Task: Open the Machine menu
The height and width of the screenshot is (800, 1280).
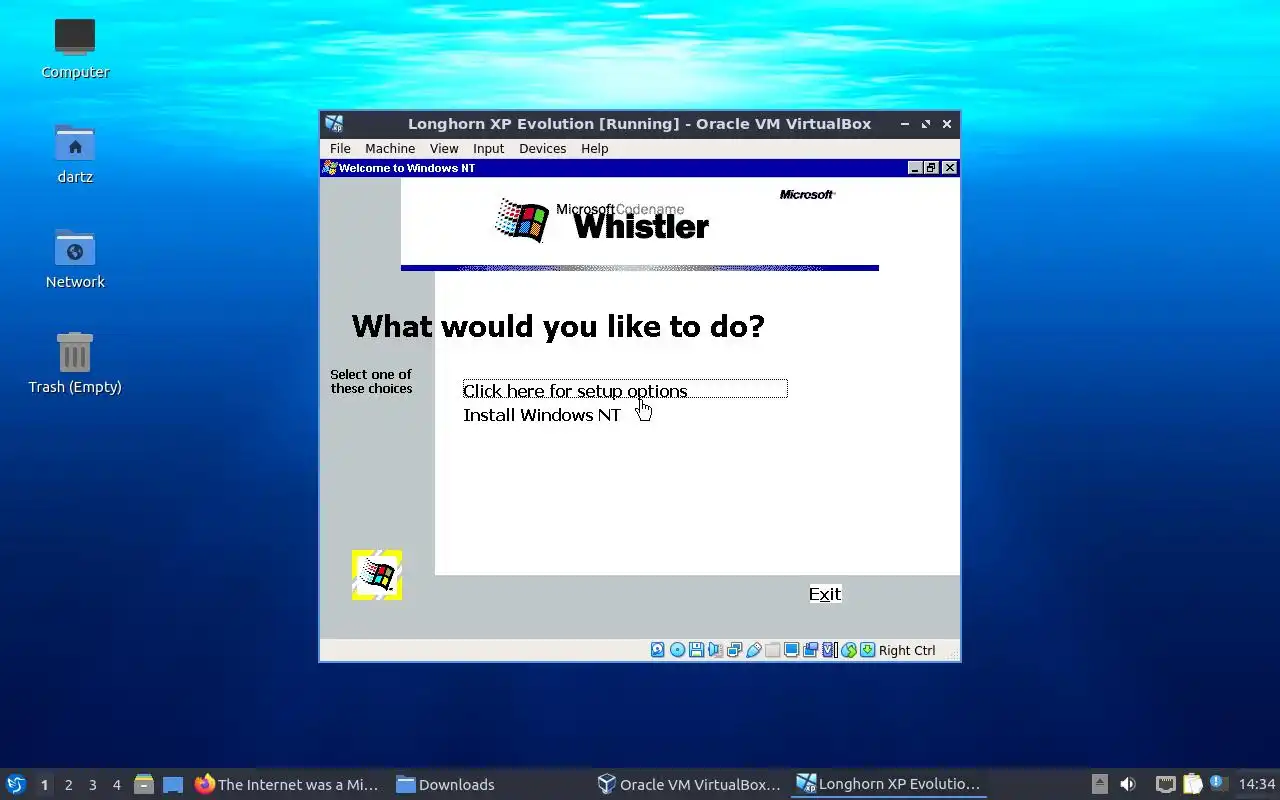Action: (x=390, y=148)
